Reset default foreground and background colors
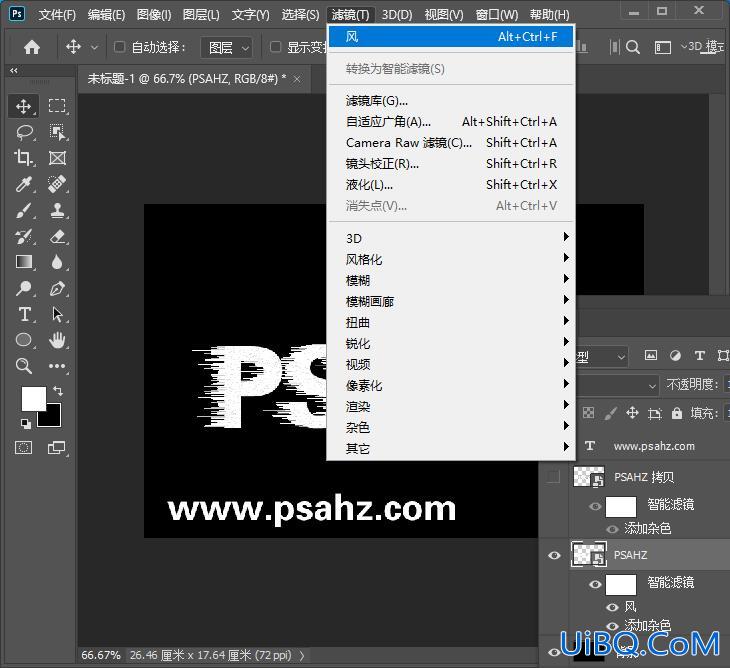This screenshot has width=730, height=668. pyautogui.click(x=26, y=424)
